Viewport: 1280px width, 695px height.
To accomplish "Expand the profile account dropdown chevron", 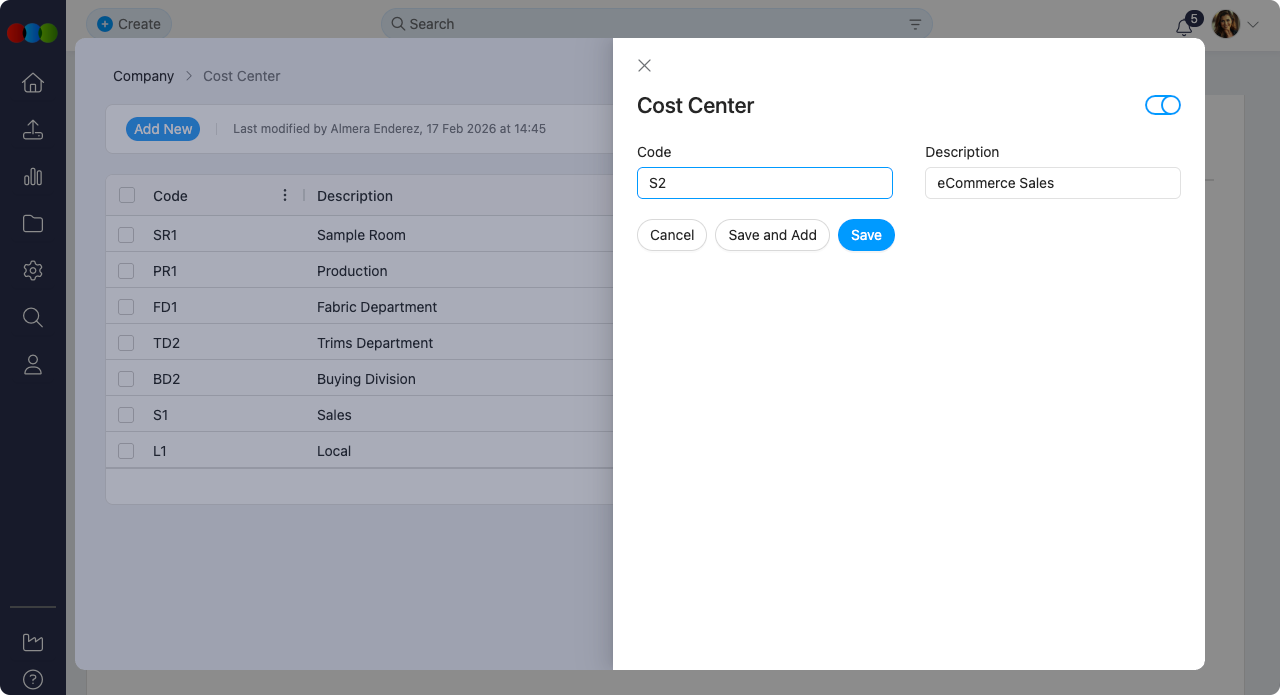I will pos(1253,23).
